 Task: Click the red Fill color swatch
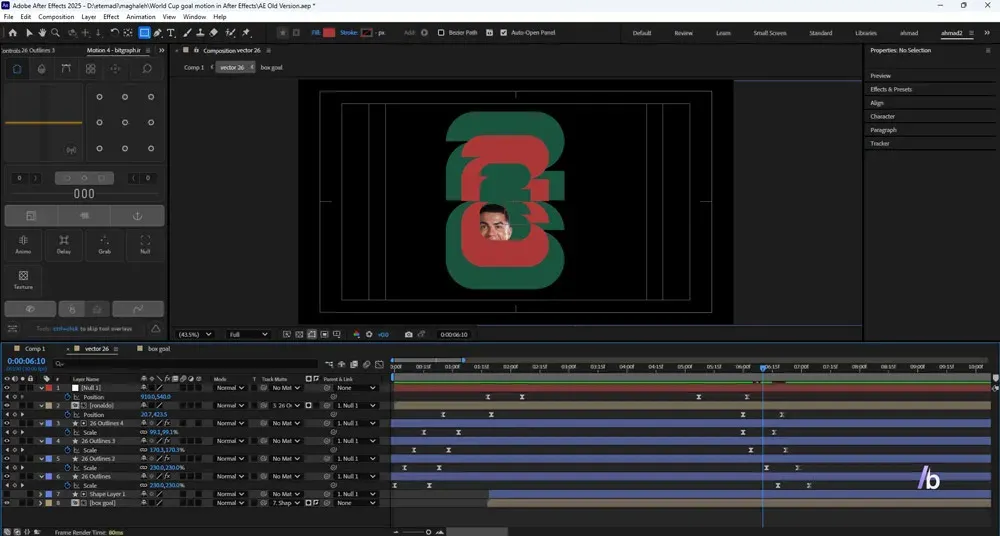point(328,33)
